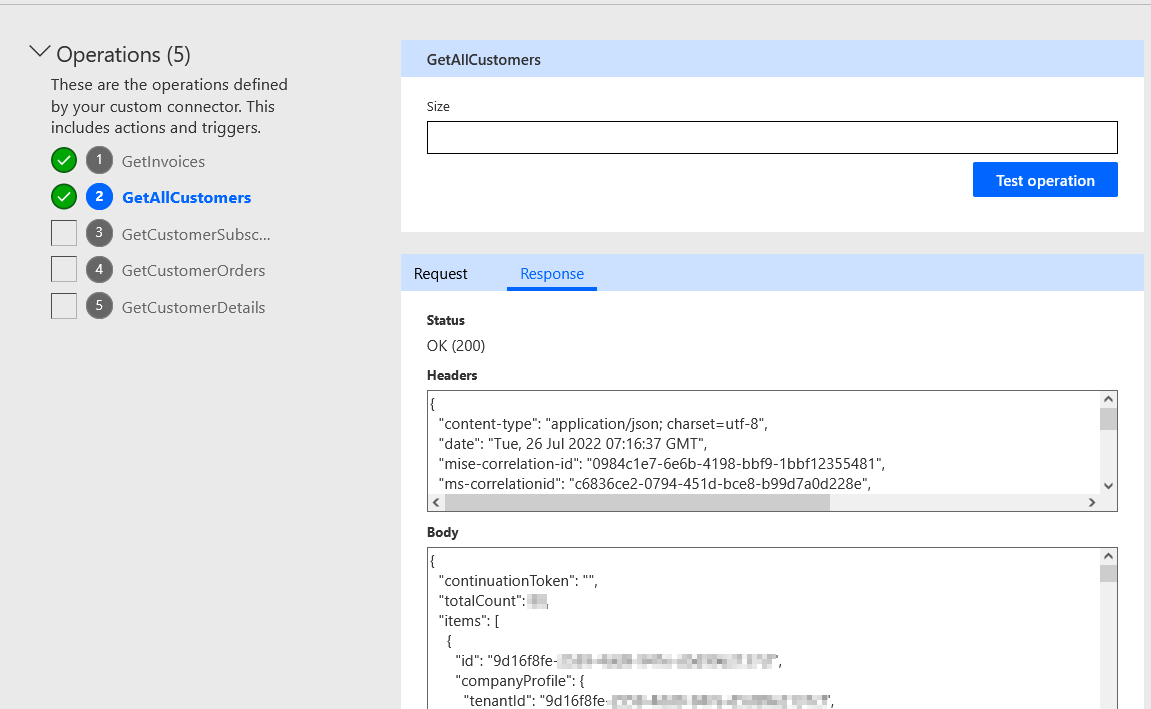
Task: Click the OK (200) status text
Action: 456,346
